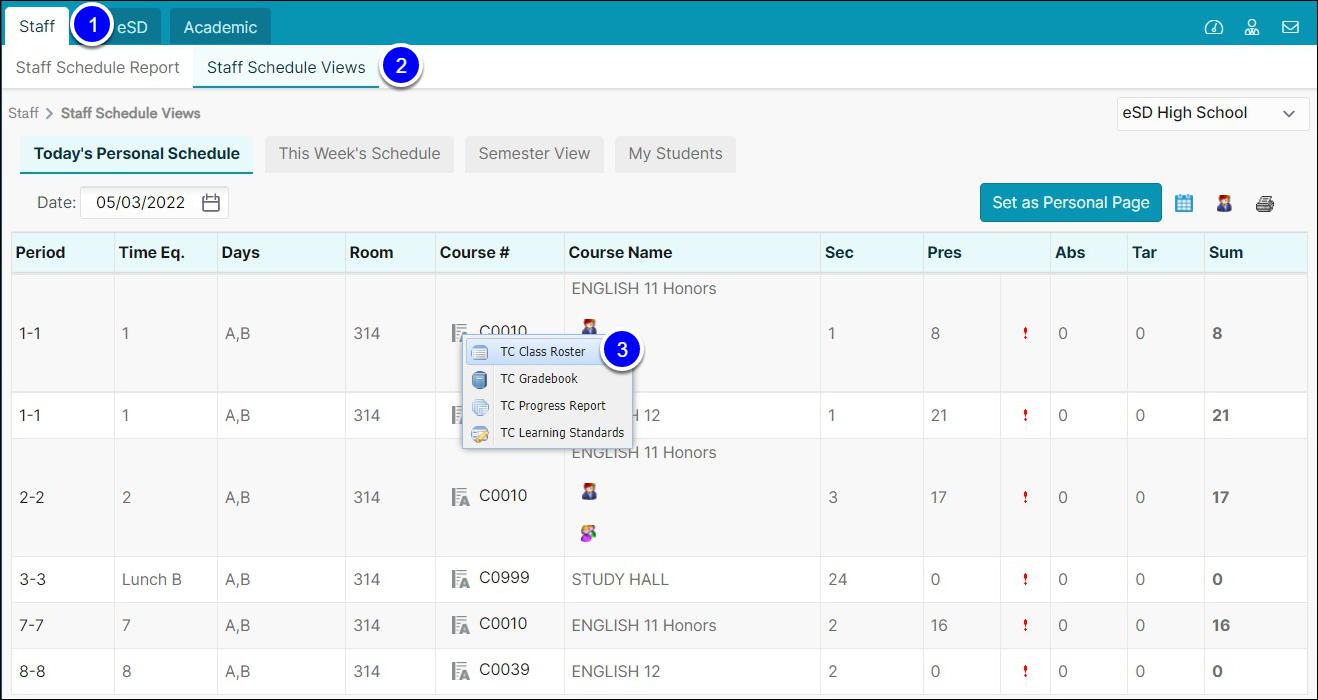Click the Set as Personal Page button
1318x700 pixels.
(x=1071, y=202)
